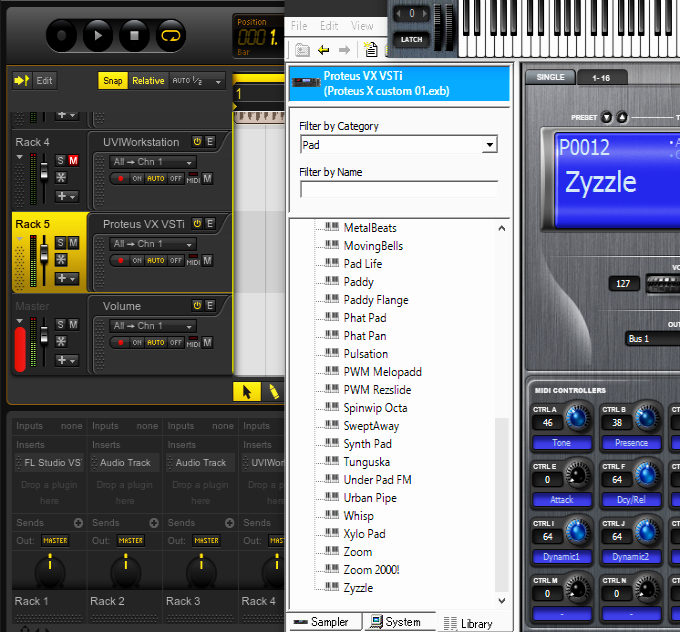Image resolution: width=680 pixels, height=632 pixels.
Task: Switch to the Sampler tab
Action: click(323, 622)
